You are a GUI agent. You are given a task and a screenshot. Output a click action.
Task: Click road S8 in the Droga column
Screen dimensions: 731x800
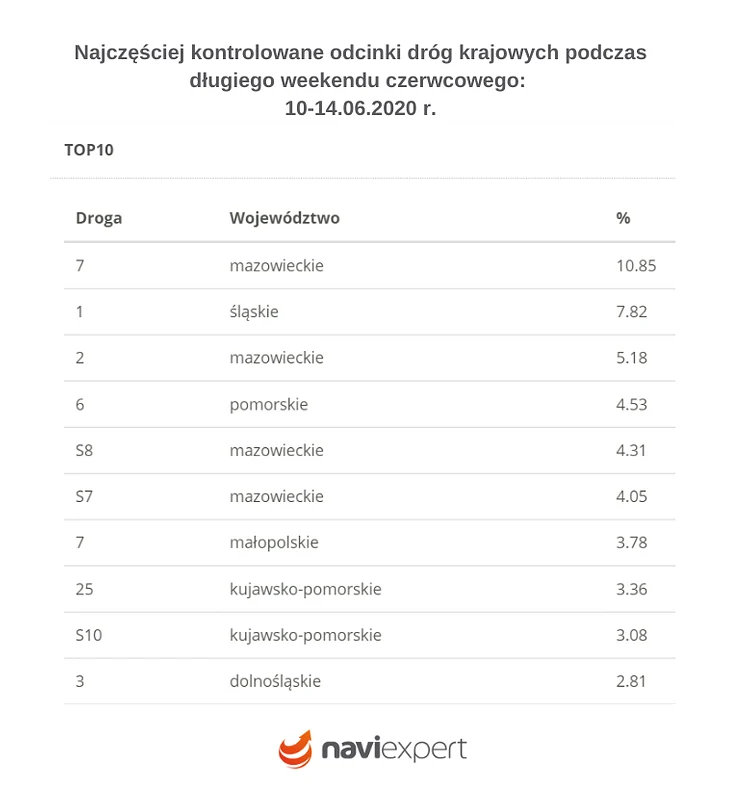pos(85,450)
